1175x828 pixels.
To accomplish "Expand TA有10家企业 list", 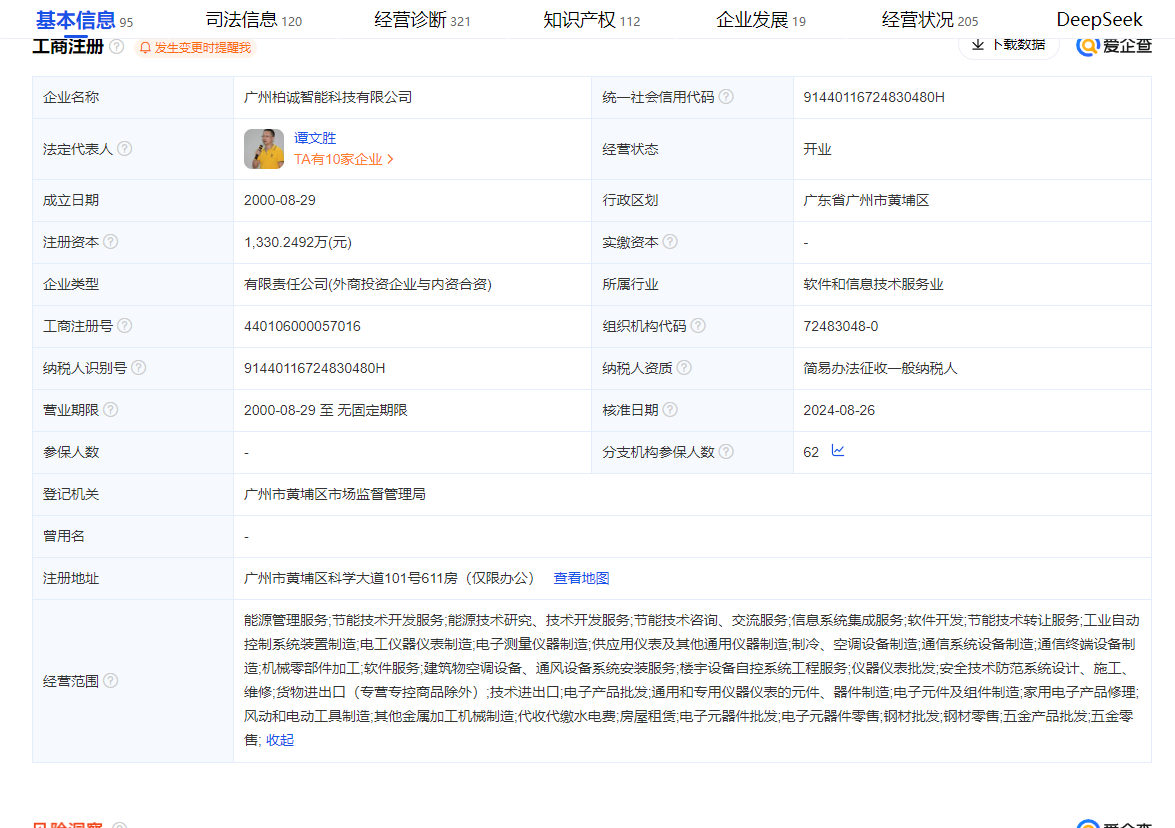I will click(x=344, y=159).
